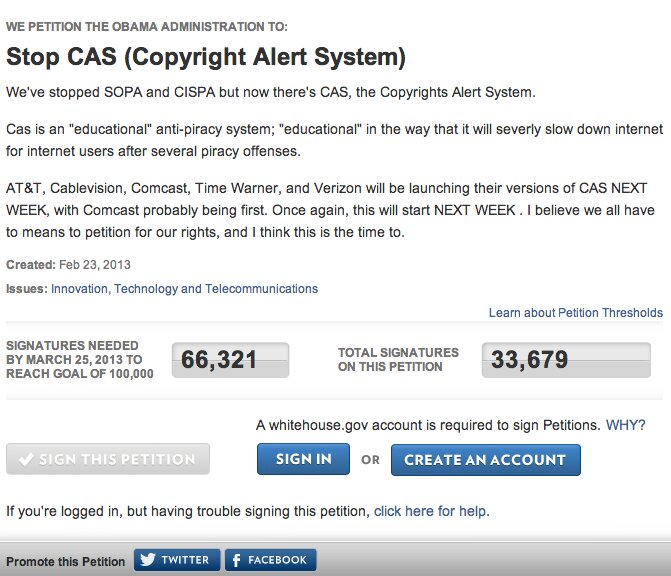
Task: Click the Promote this Petition label
Action: (65, 561)
